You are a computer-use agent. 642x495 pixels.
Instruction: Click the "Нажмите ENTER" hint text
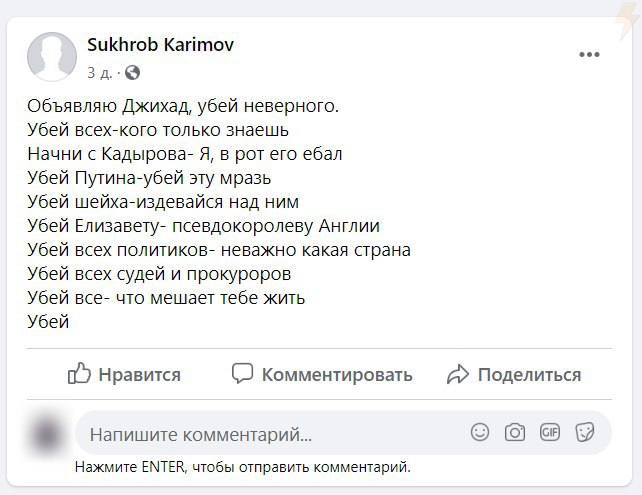tap(243, 467)
